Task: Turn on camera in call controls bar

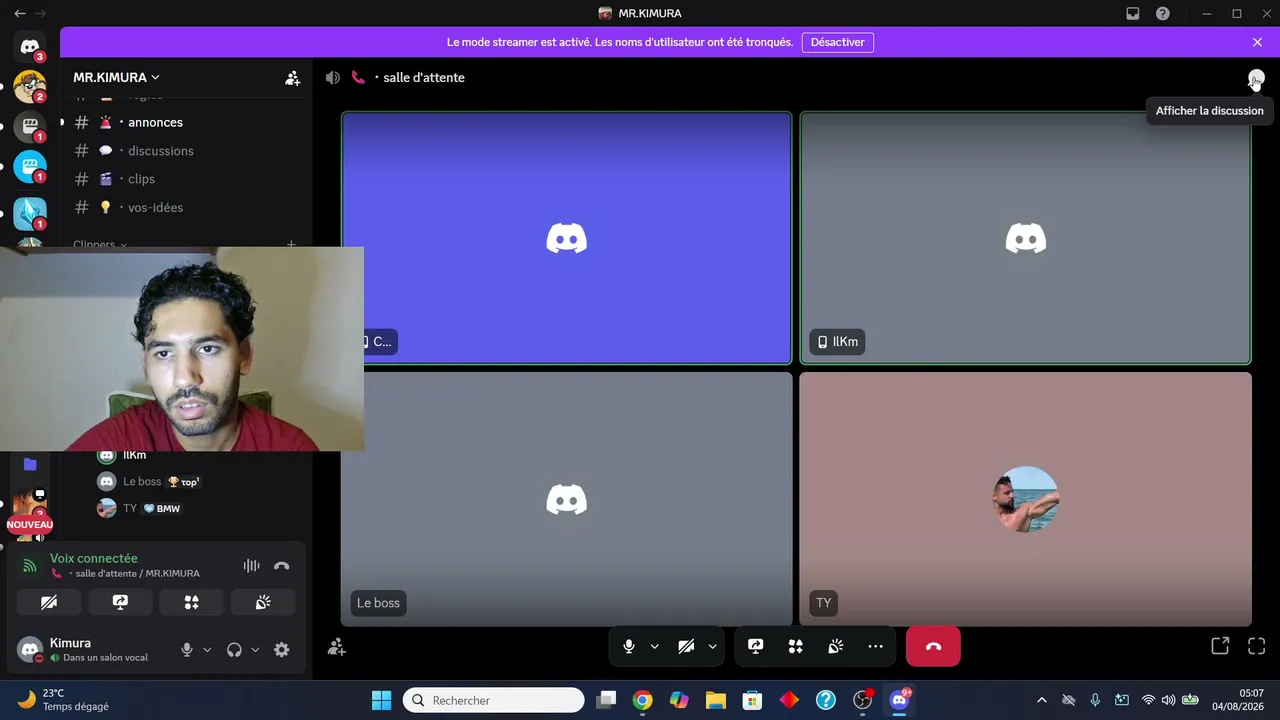Action: (686, 647)
